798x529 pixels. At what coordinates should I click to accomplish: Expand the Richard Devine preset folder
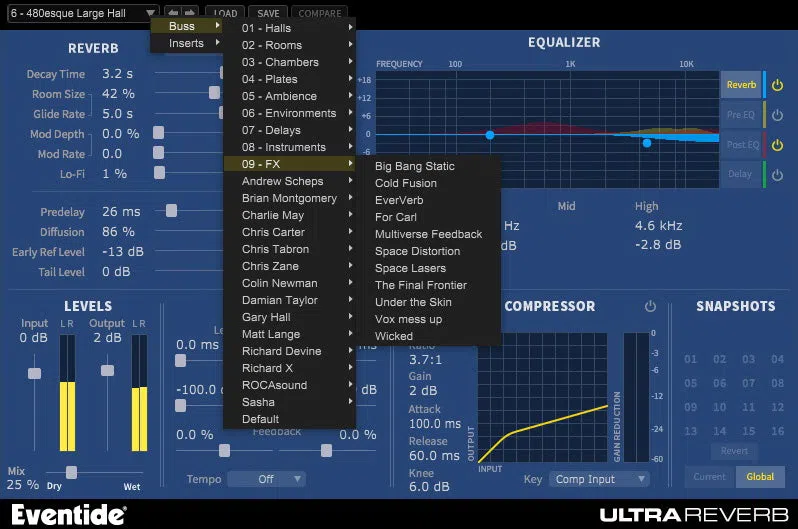click(x=290, y=351)
